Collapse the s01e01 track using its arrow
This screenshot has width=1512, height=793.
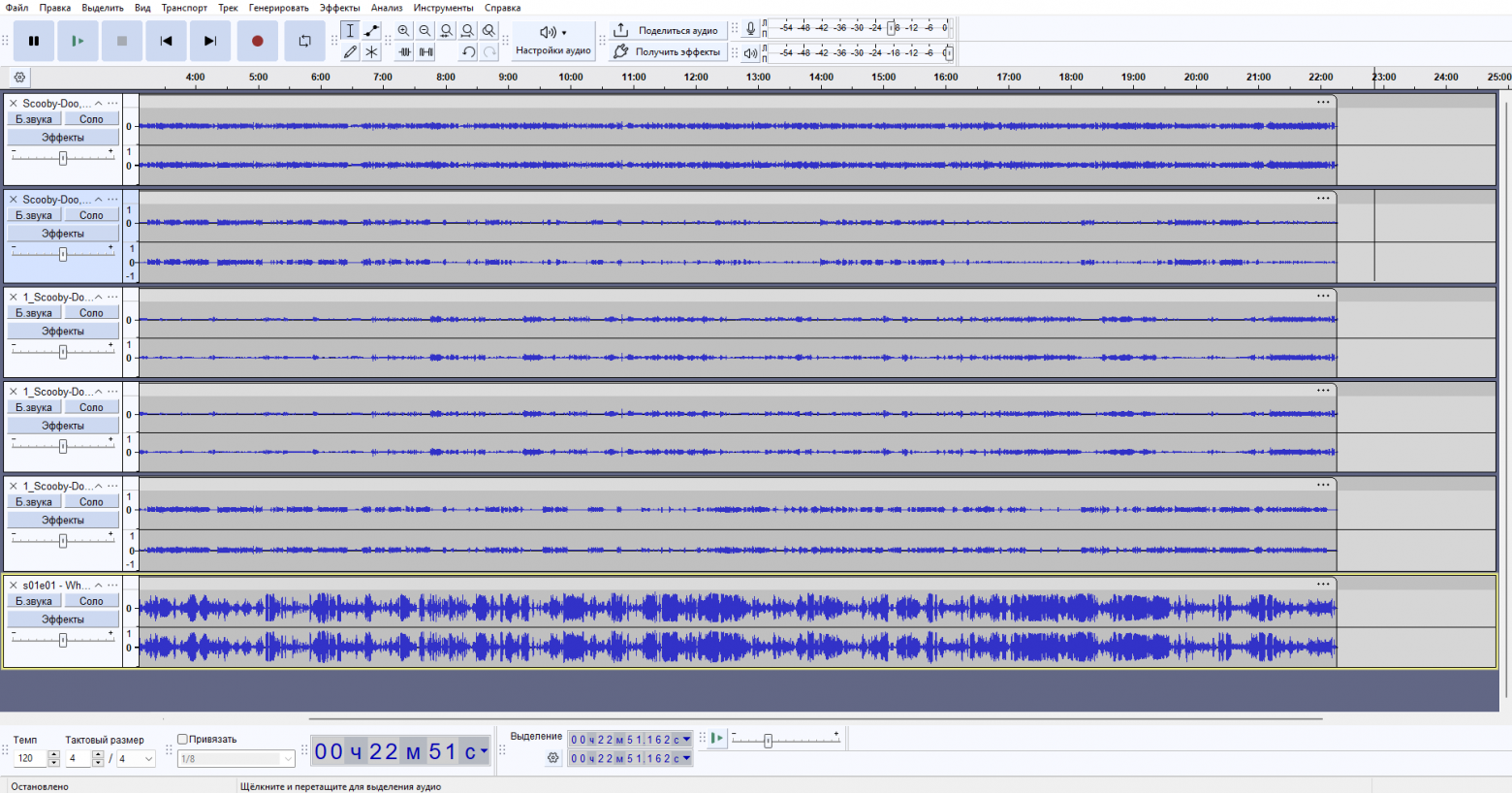(x=98, y=586)
